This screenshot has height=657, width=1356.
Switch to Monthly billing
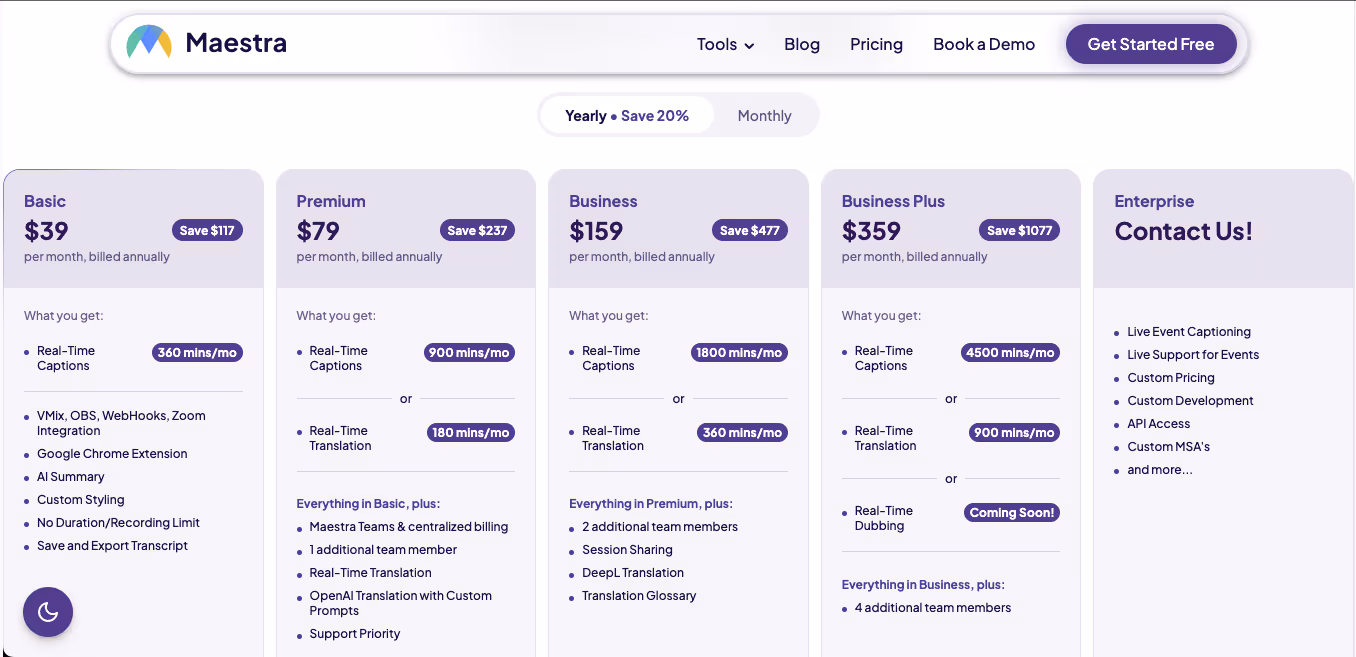click(764, 116)
